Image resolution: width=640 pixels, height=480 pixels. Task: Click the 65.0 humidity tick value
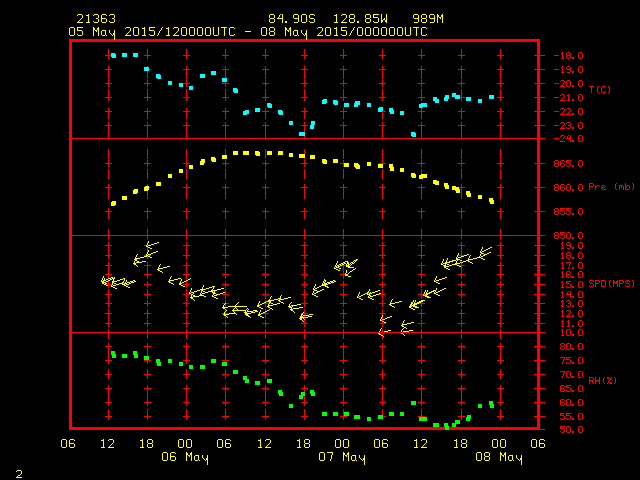(571, 389)
